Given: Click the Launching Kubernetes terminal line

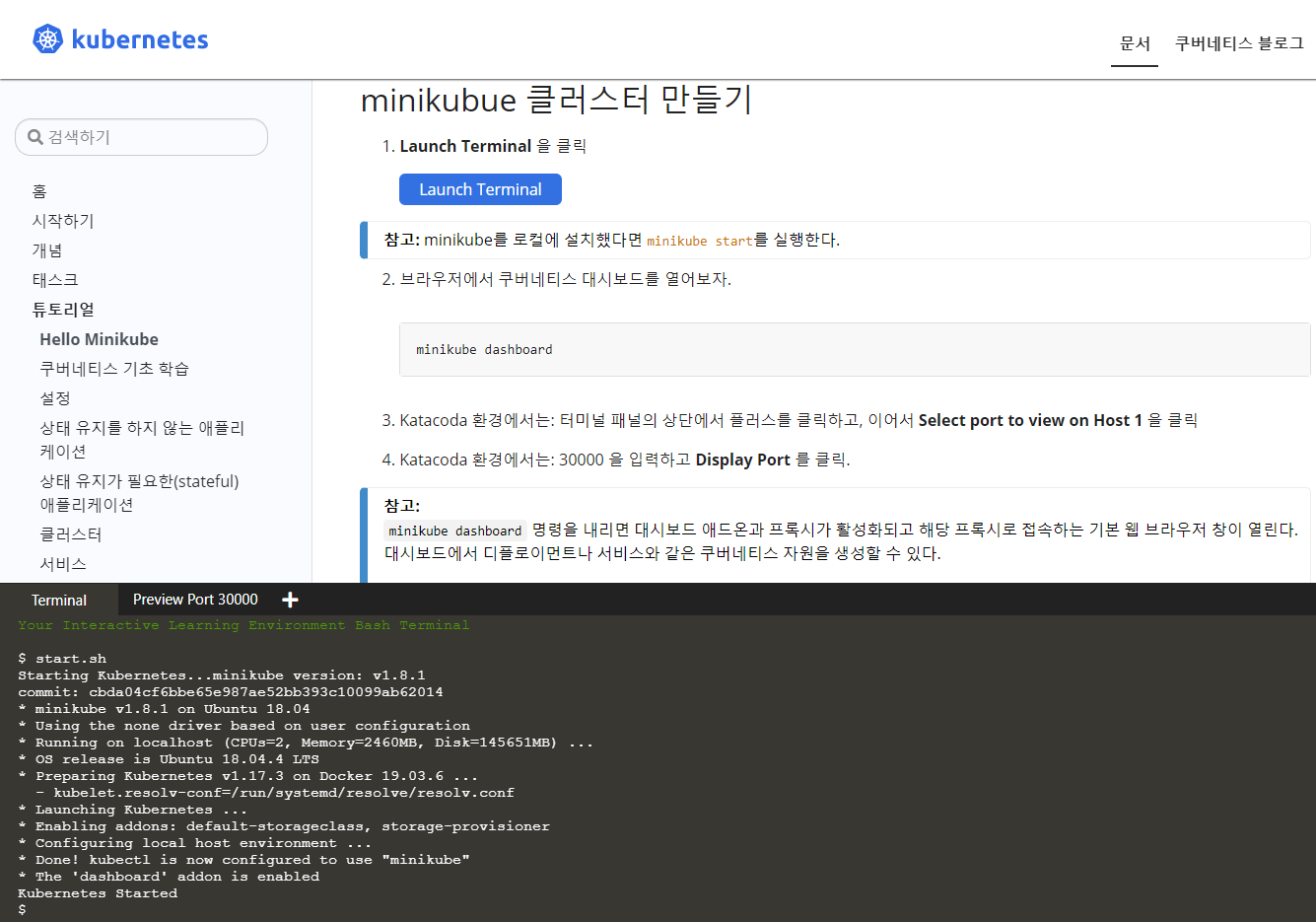Looking at the screenshot, I should (132, 810).
